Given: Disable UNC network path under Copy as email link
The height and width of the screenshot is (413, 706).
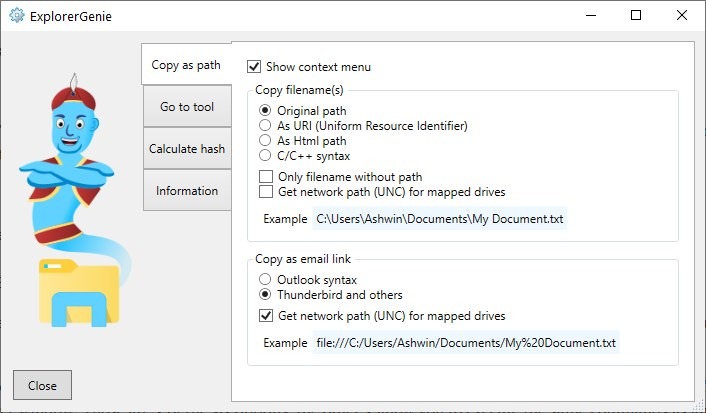Looking at the screenshot, I should click(266, 315).
